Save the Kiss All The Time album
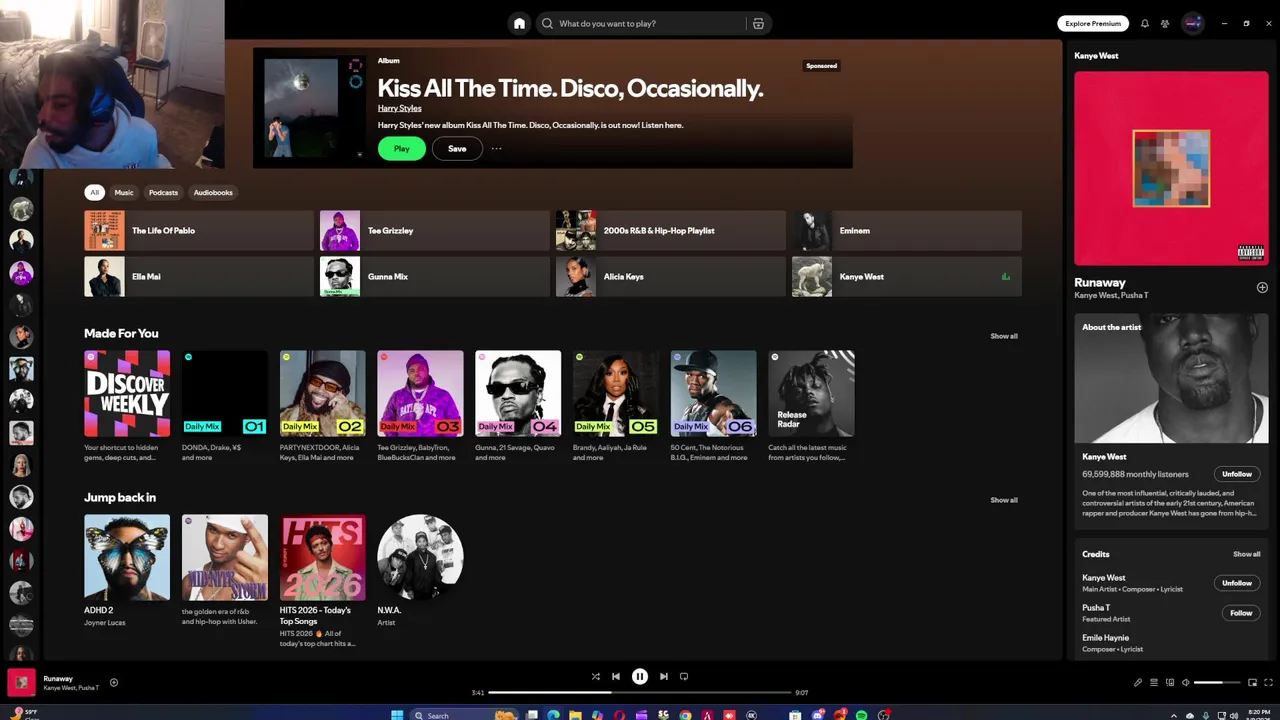Image resolution: width=1280 pixels, height=720 pixels. click(457, 148)
